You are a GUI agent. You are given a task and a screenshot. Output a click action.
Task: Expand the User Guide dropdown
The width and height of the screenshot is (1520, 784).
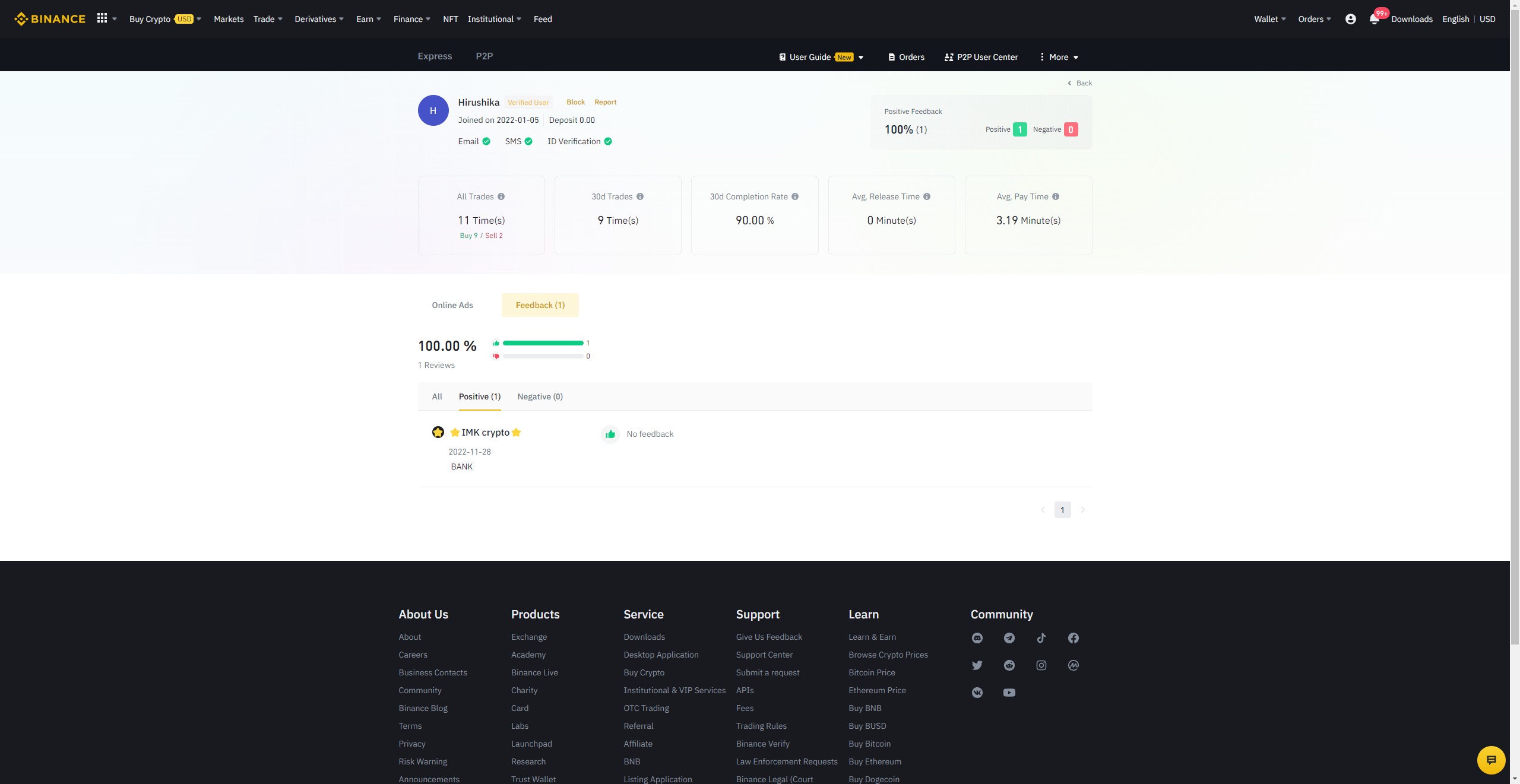pyautogui.click(x=821, y=57)
